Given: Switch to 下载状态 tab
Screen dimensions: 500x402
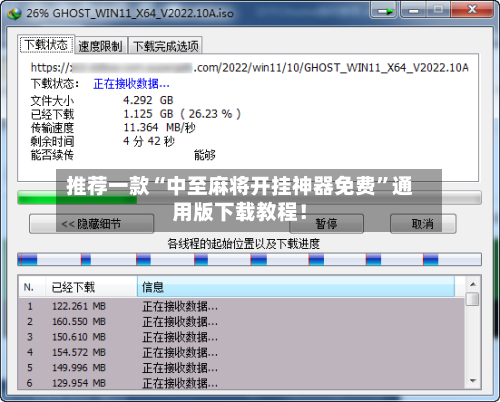Looking at the screenshot, I should [x=46, y=44].
